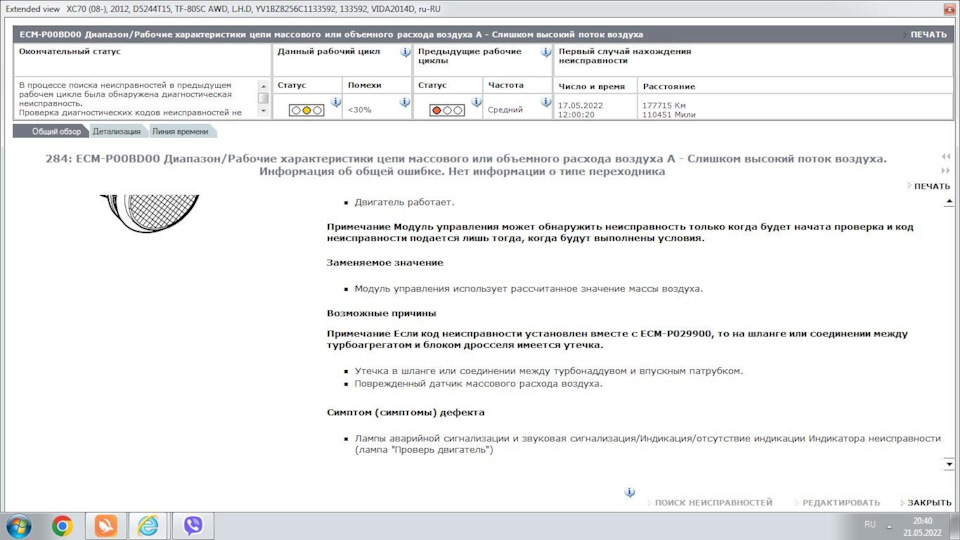The height and width of the screenshot is (540, 960).
Task: Click info icon next to Помехи <30% value
Action: [x=405, y=102]
